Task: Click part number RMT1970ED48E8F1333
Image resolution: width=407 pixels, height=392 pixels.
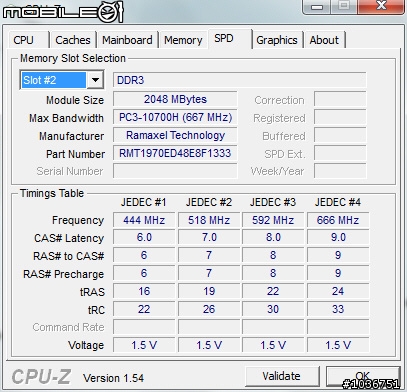Action: click(x=175, y=153)
